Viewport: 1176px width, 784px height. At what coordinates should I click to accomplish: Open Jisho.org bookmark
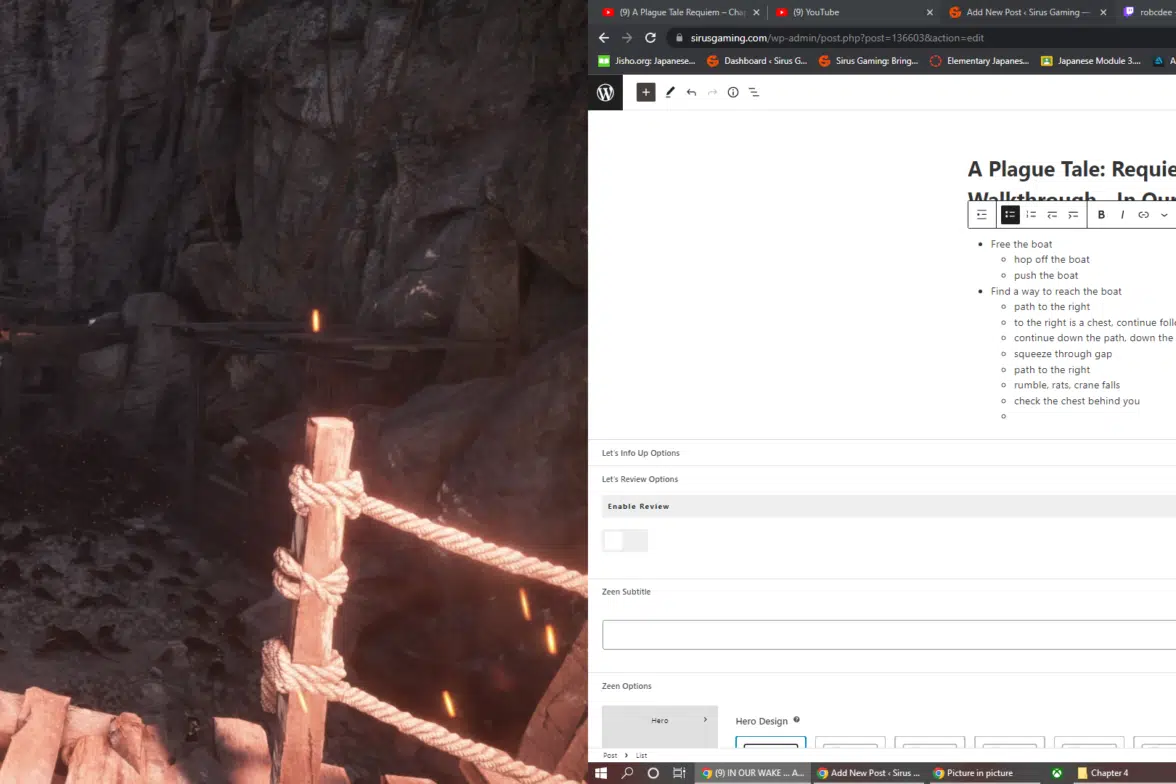coord(646,61)
